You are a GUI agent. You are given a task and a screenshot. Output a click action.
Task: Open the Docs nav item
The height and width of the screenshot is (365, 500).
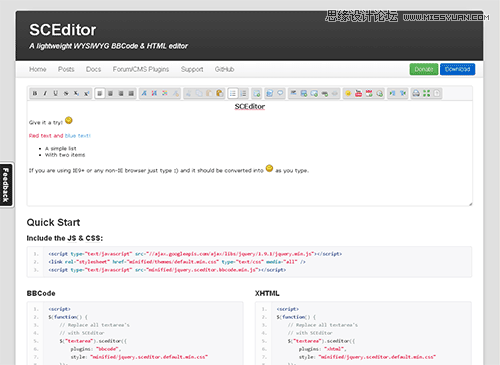93,69
